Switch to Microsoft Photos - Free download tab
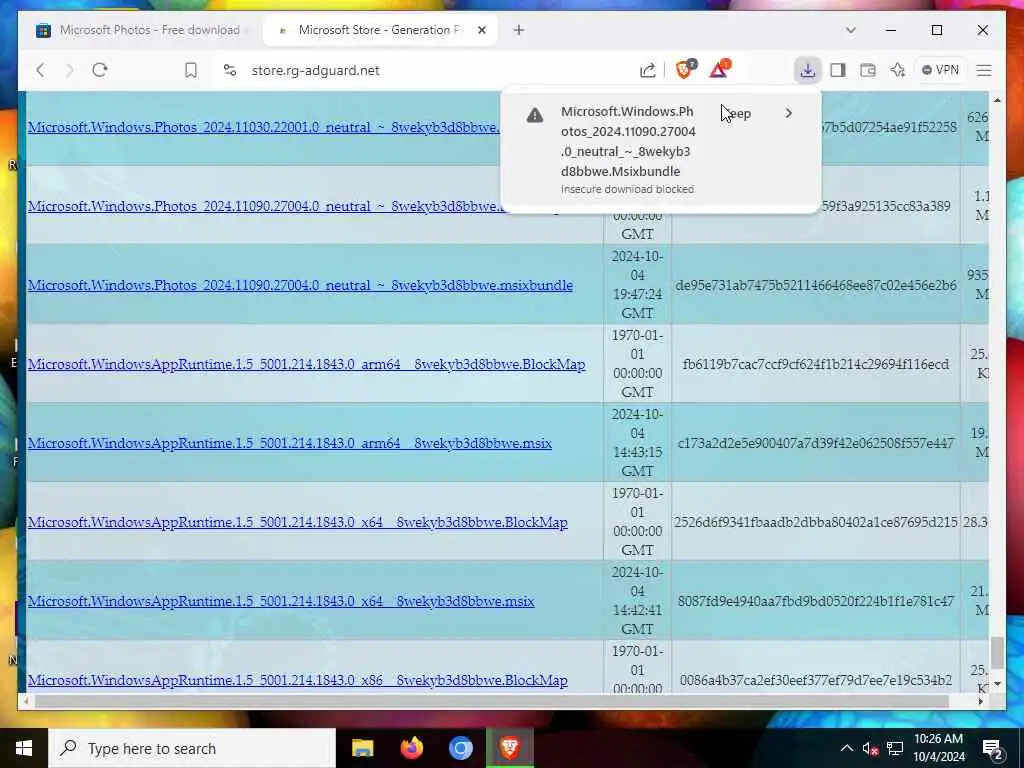The width and height of the screenshot is (1024, 768). [x=141, y=30]
